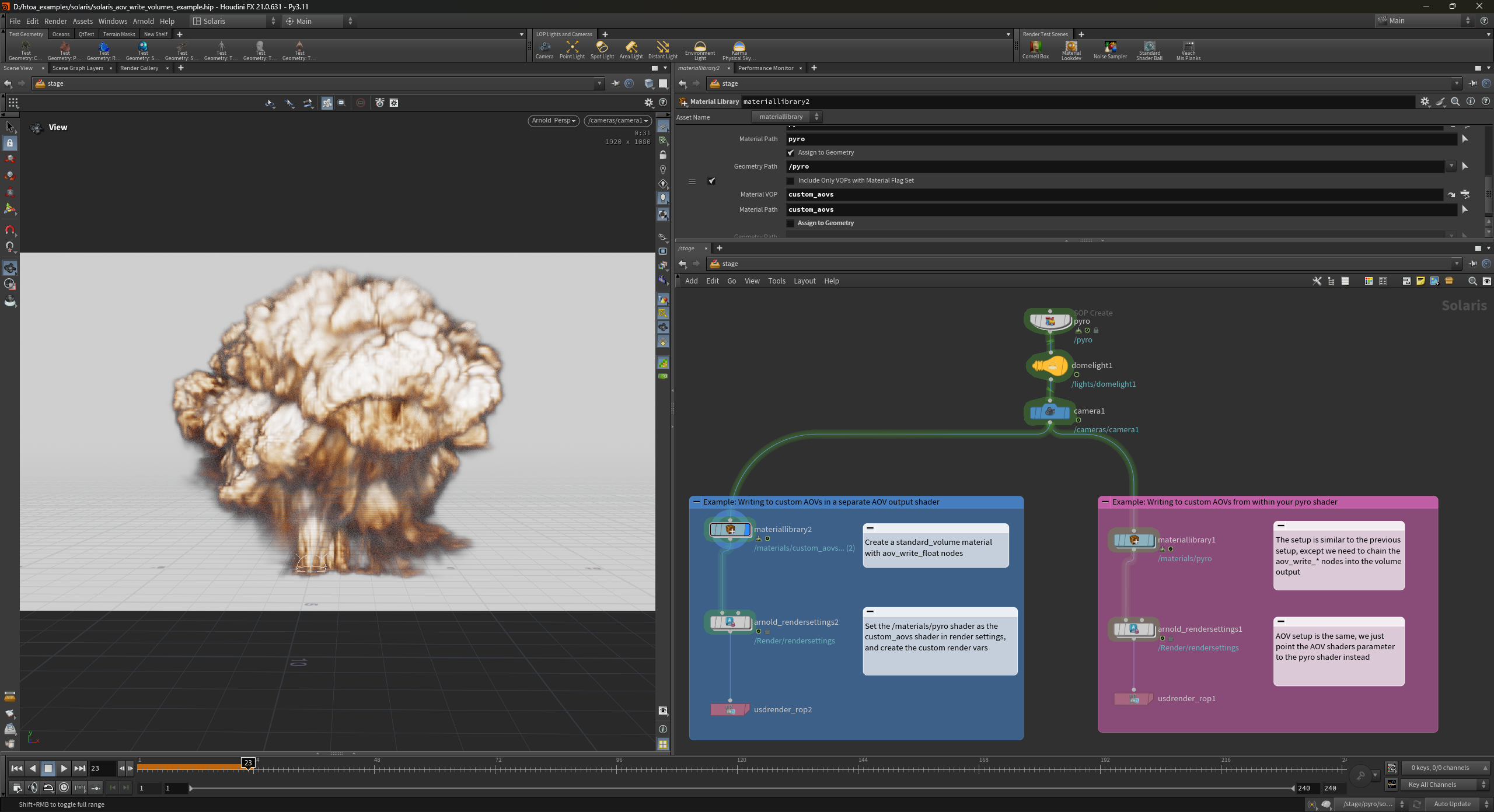Open the Arnold menu in menu bar
Image resolution: width=1494 pixels, height=812 pixels.
[143, 21]
